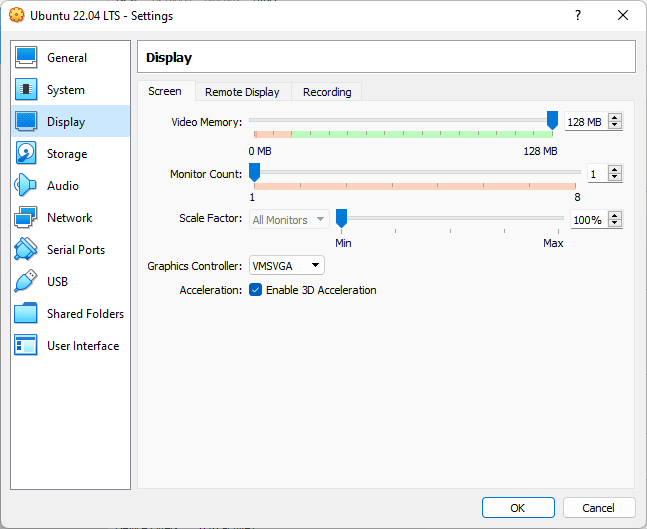Click the OK button

[x=518, y=508]
